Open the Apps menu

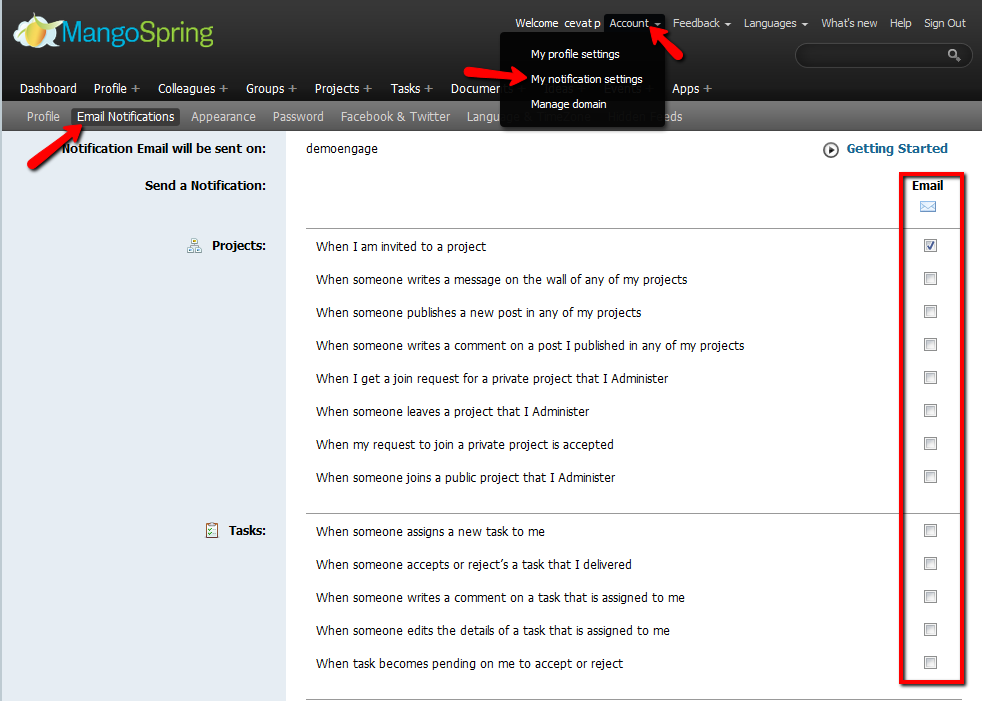(685, 88)
